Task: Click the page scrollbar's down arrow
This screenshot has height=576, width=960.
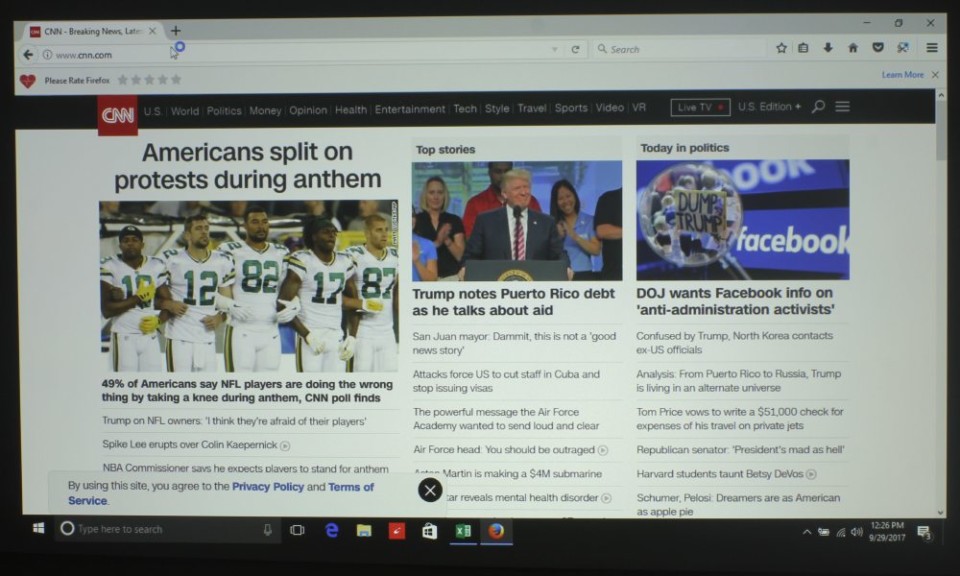Action: click(940, 512)
